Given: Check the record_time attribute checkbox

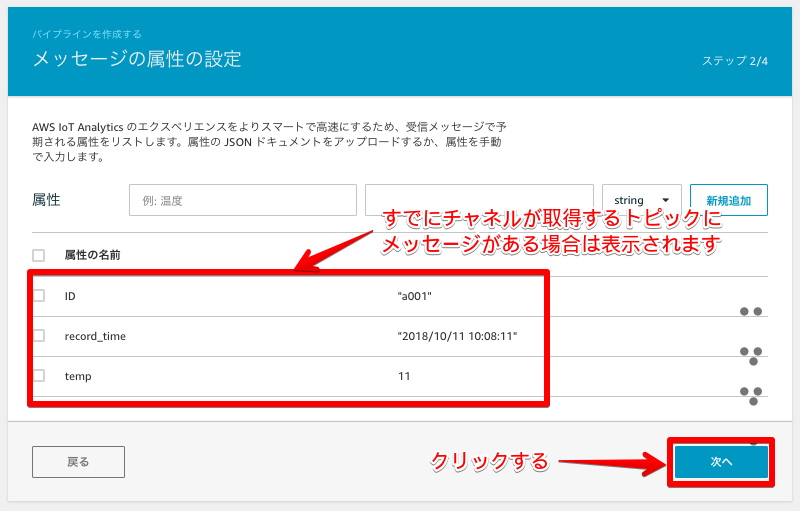Looking at the screenshot, I should tap(39, 336).
